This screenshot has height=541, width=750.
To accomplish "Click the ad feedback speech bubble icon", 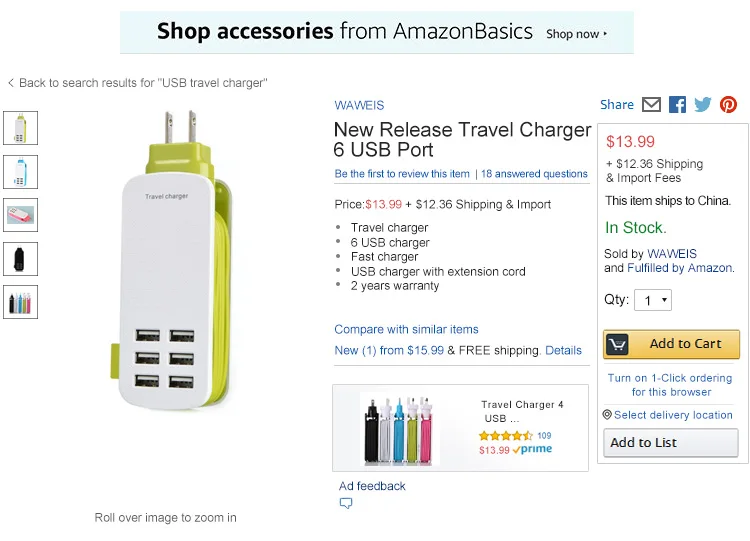I will pos(346,504).
